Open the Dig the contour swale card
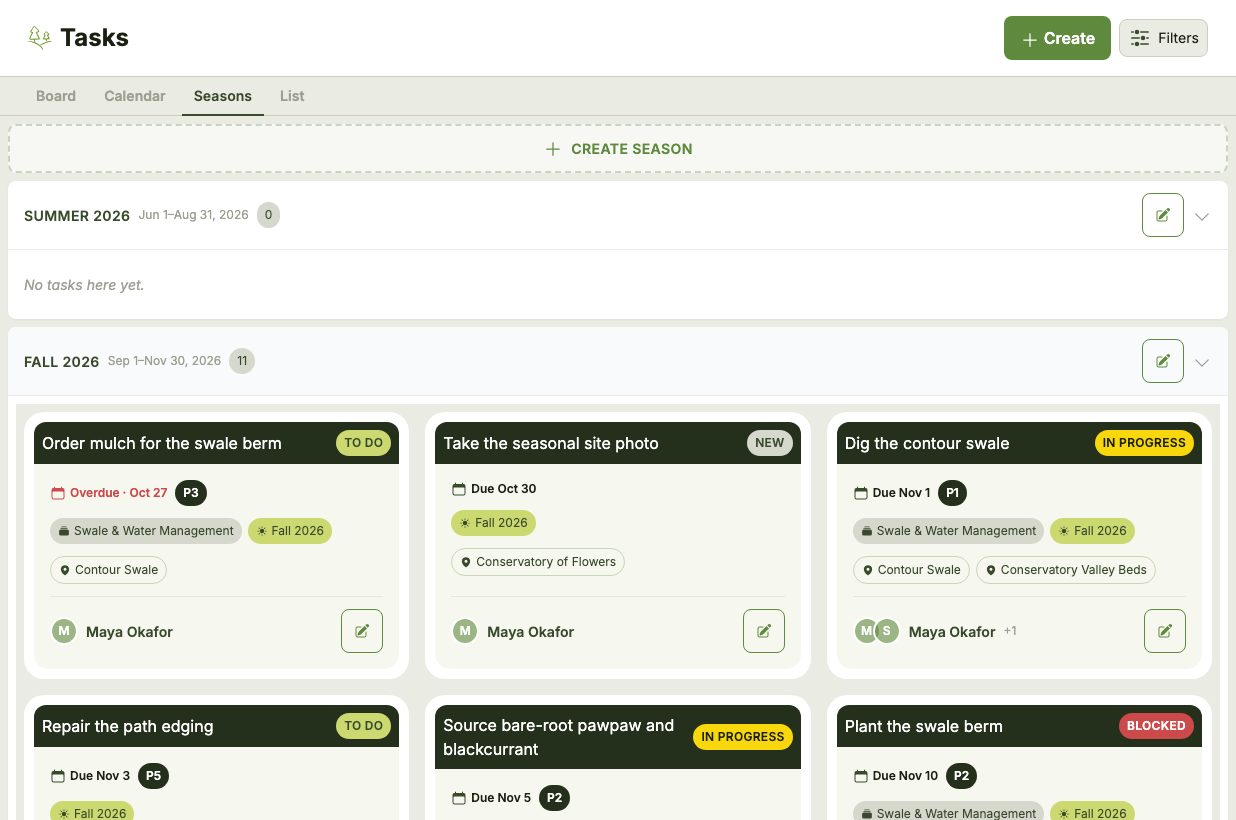 pos(1019,545)
